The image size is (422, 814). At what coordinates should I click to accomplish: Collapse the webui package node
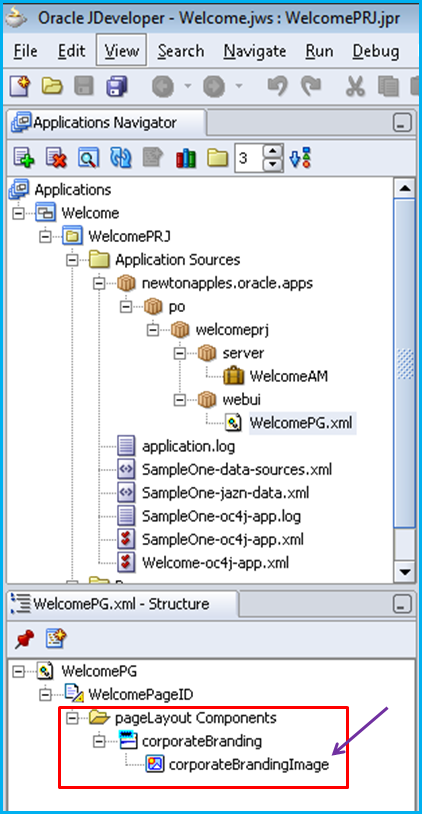(180, 400)
